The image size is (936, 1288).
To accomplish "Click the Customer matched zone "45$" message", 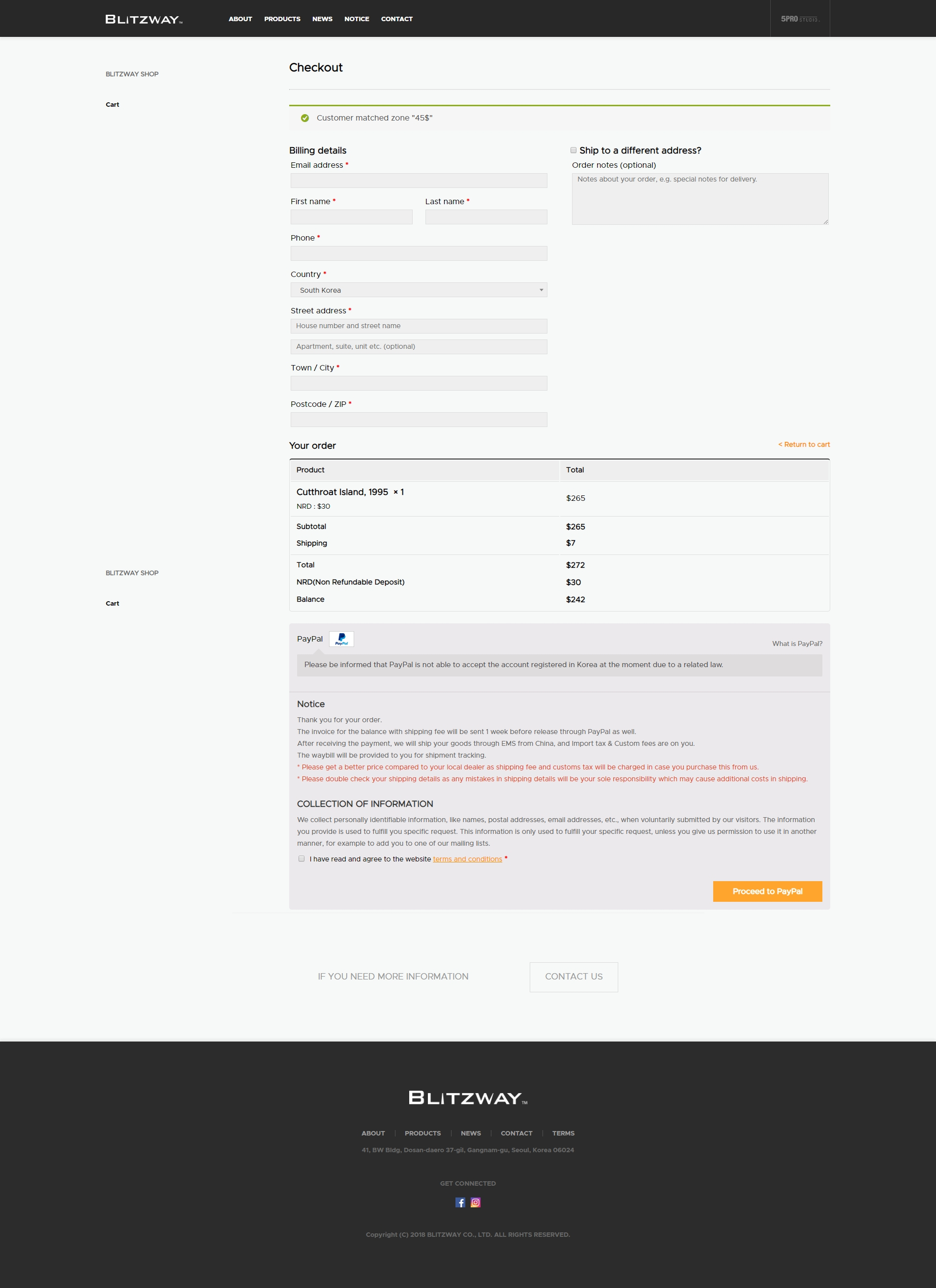I will click(375, 118).
